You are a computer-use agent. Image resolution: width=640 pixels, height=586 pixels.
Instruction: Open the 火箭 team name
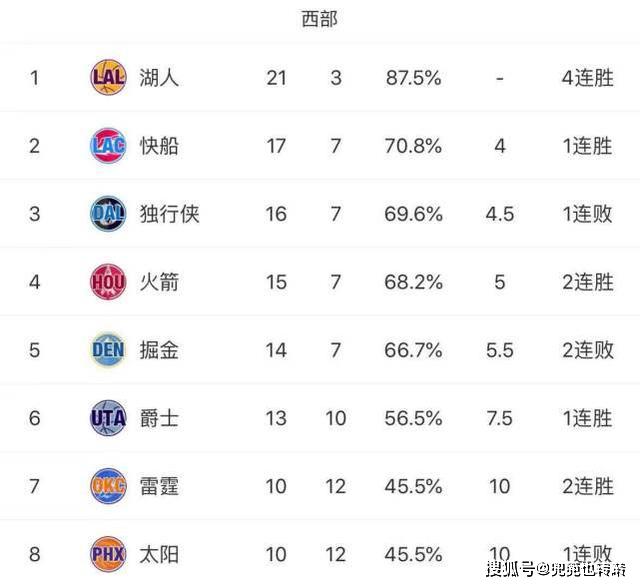tap(159, 282)
